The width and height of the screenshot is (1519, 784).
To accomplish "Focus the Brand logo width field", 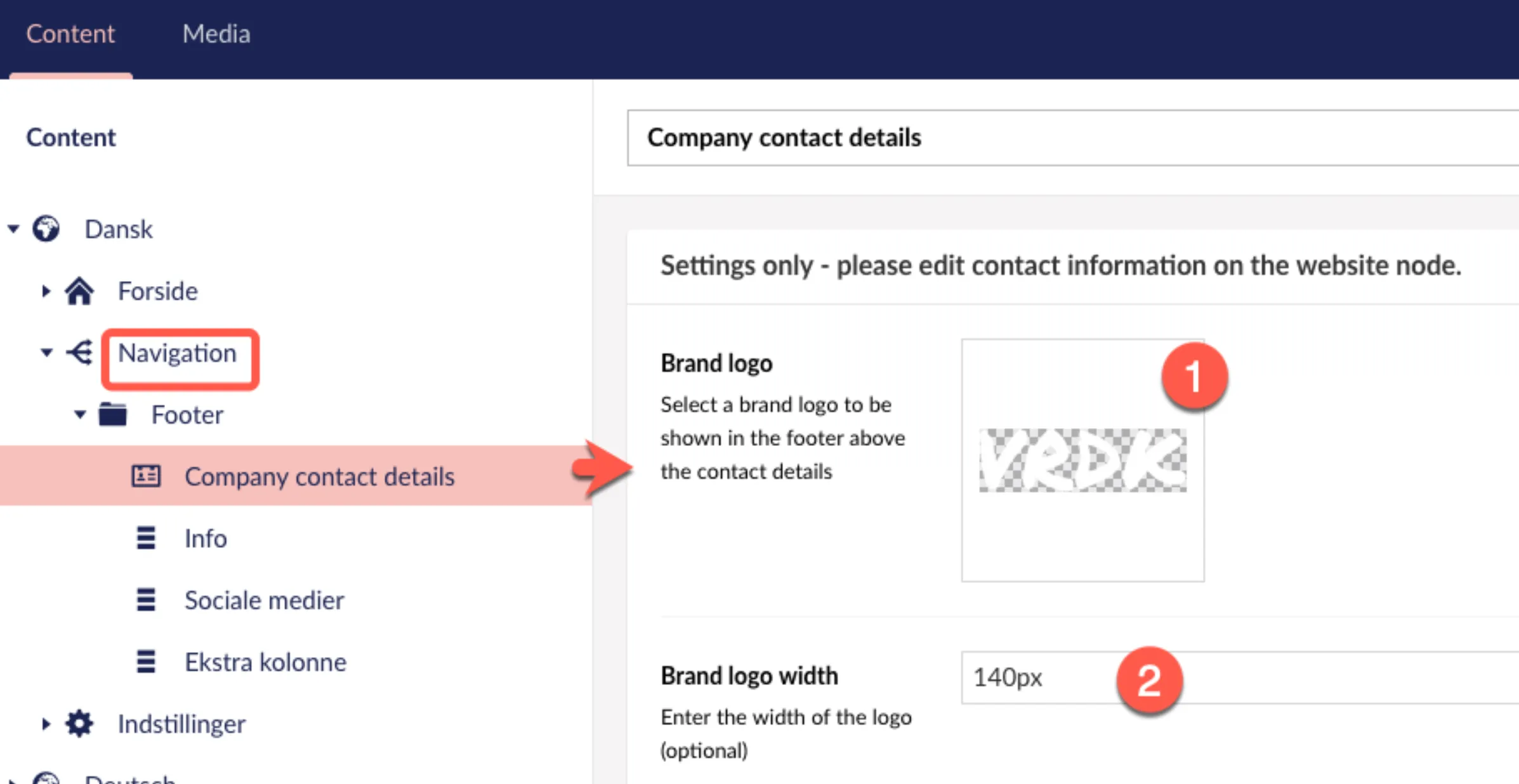I will pos(1240,677).
